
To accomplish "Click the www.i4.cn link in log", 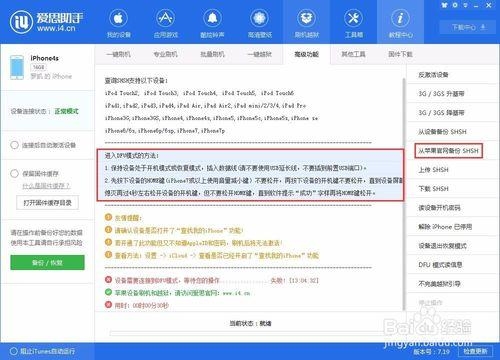I will [236, 293].
